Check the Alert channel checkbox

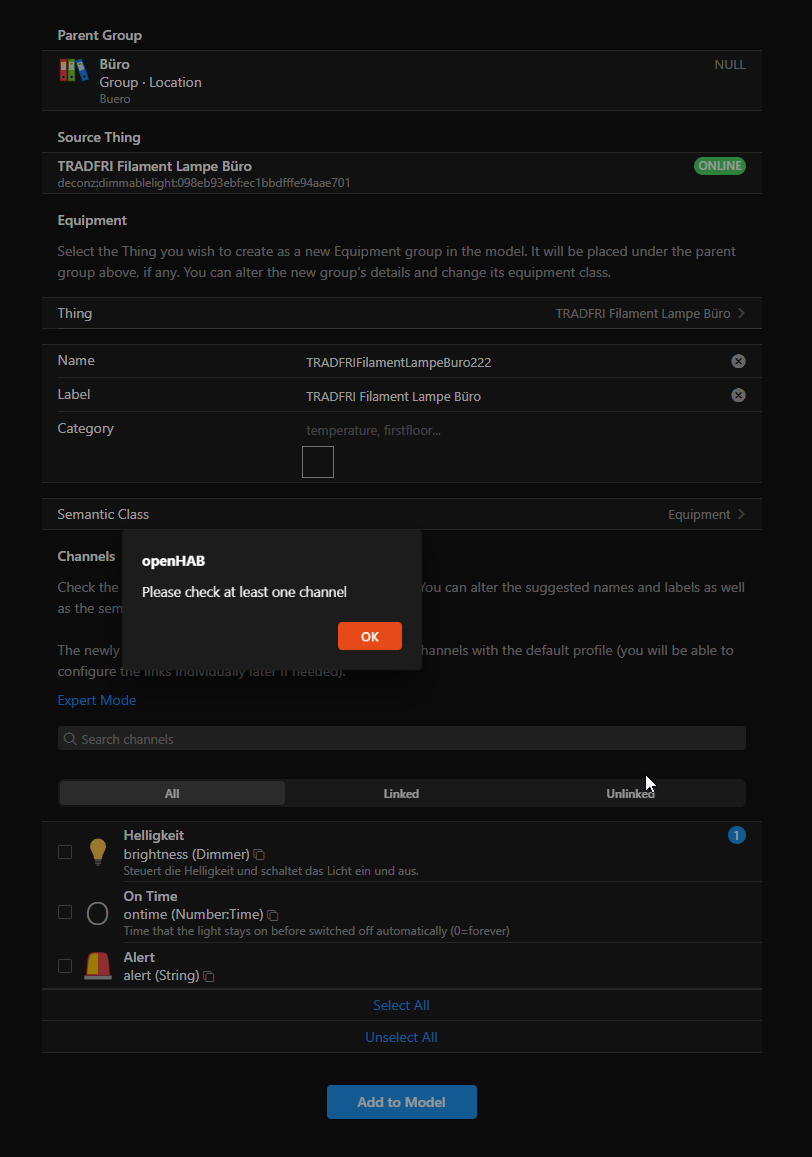(65, 966)
